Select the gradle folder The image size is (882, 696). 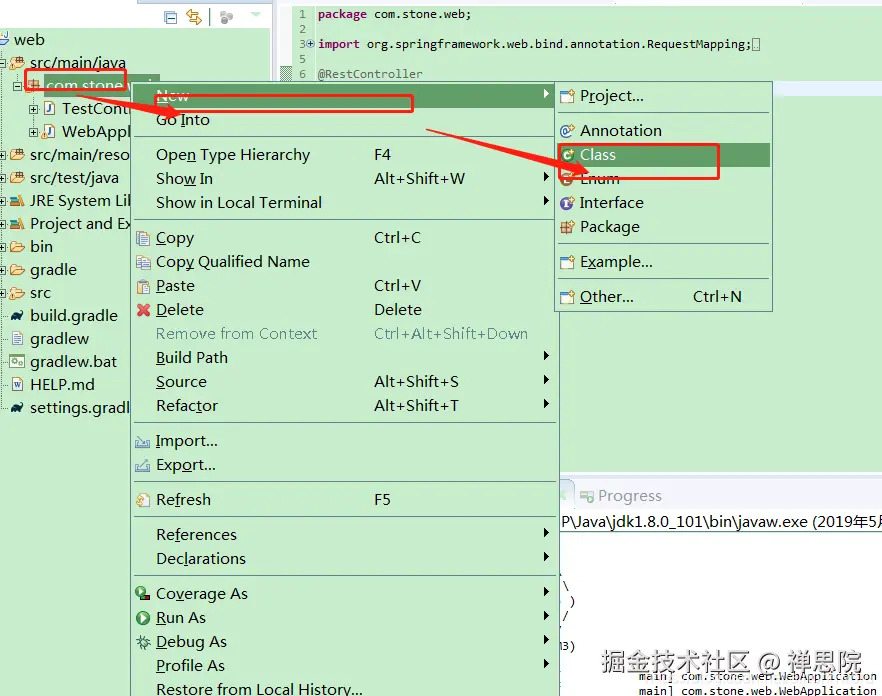coord(53,270)
